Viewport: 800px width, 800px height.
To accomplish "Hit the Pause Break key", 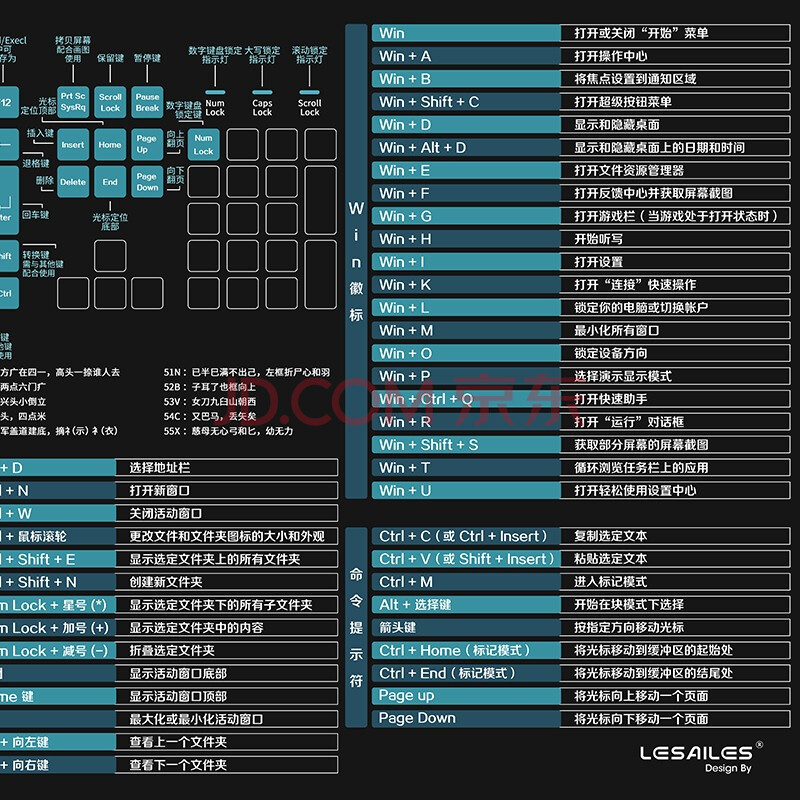I will tap(148, 102).
